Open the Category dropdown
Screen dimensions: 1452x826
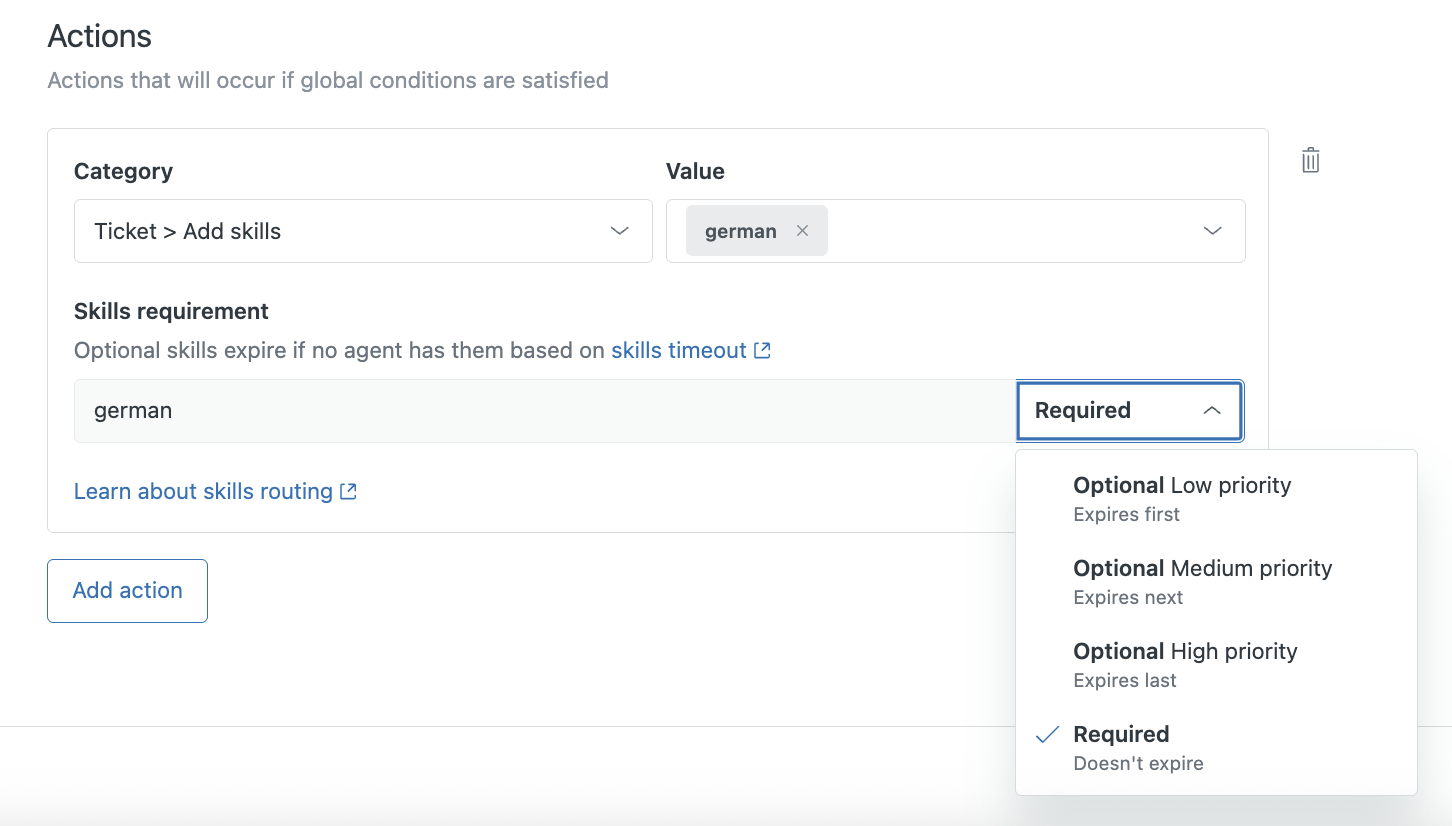coord(362,231)
